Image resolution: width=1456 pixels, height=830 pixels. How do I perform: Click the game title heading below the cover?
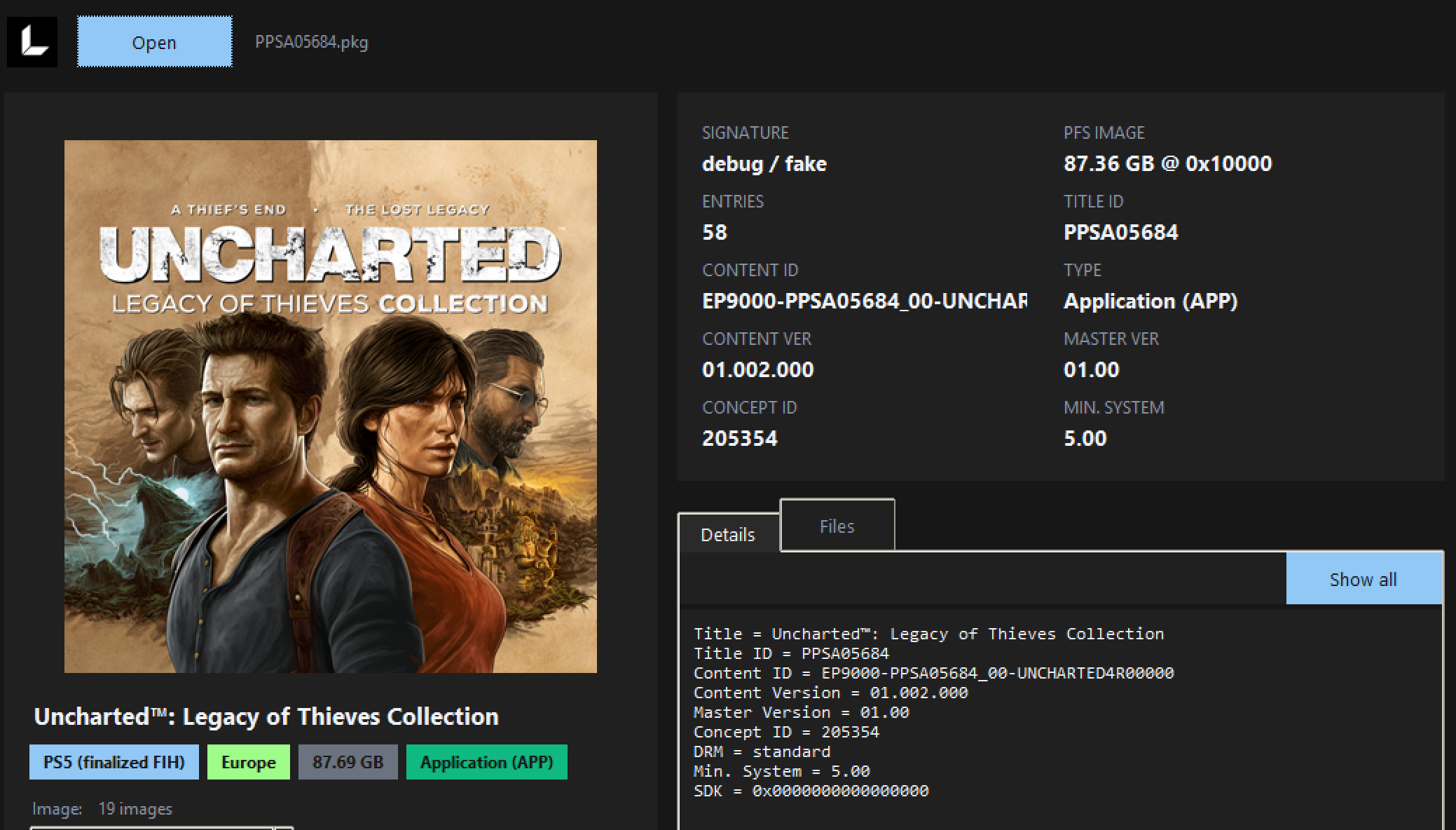coord(266,716)
